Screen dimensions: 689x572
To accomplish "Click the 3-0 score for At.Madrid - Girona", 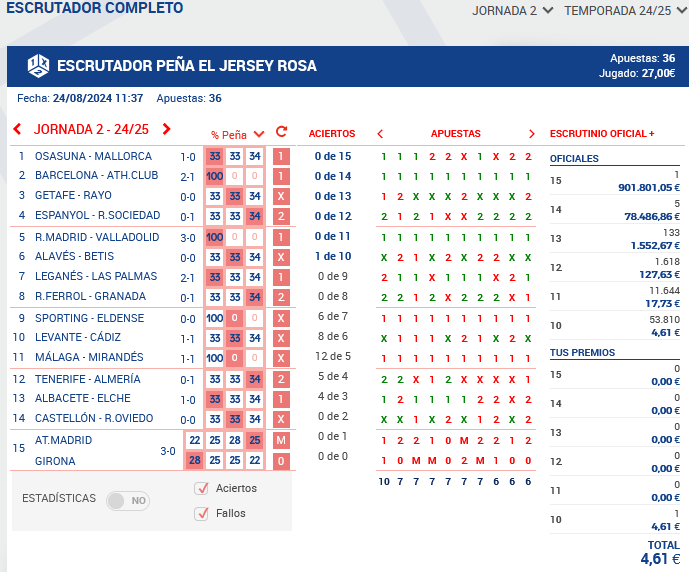I will (167, 451).
